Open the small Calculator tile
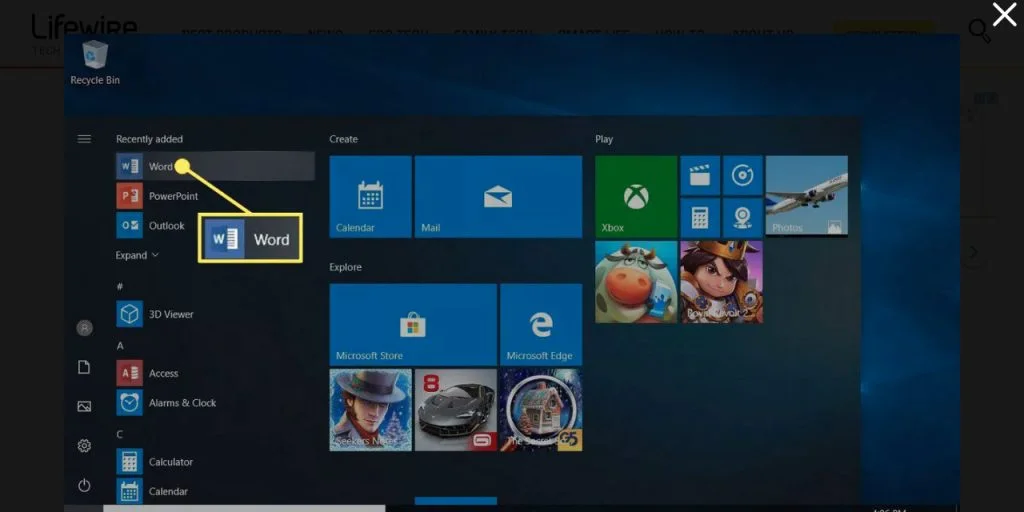1024x512 pixels. (700, 218)
